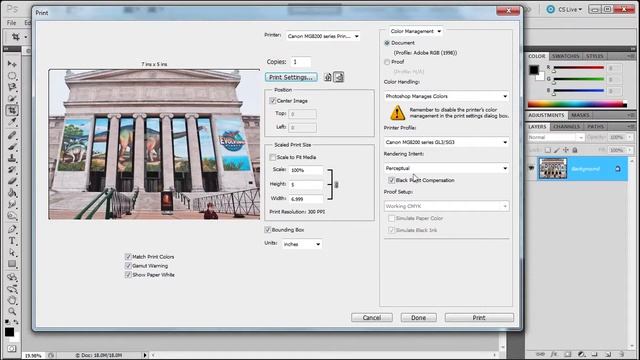Screen dimensions: 640x360
Task: Select the Polygonal Lasso tool
Action: 12,87
